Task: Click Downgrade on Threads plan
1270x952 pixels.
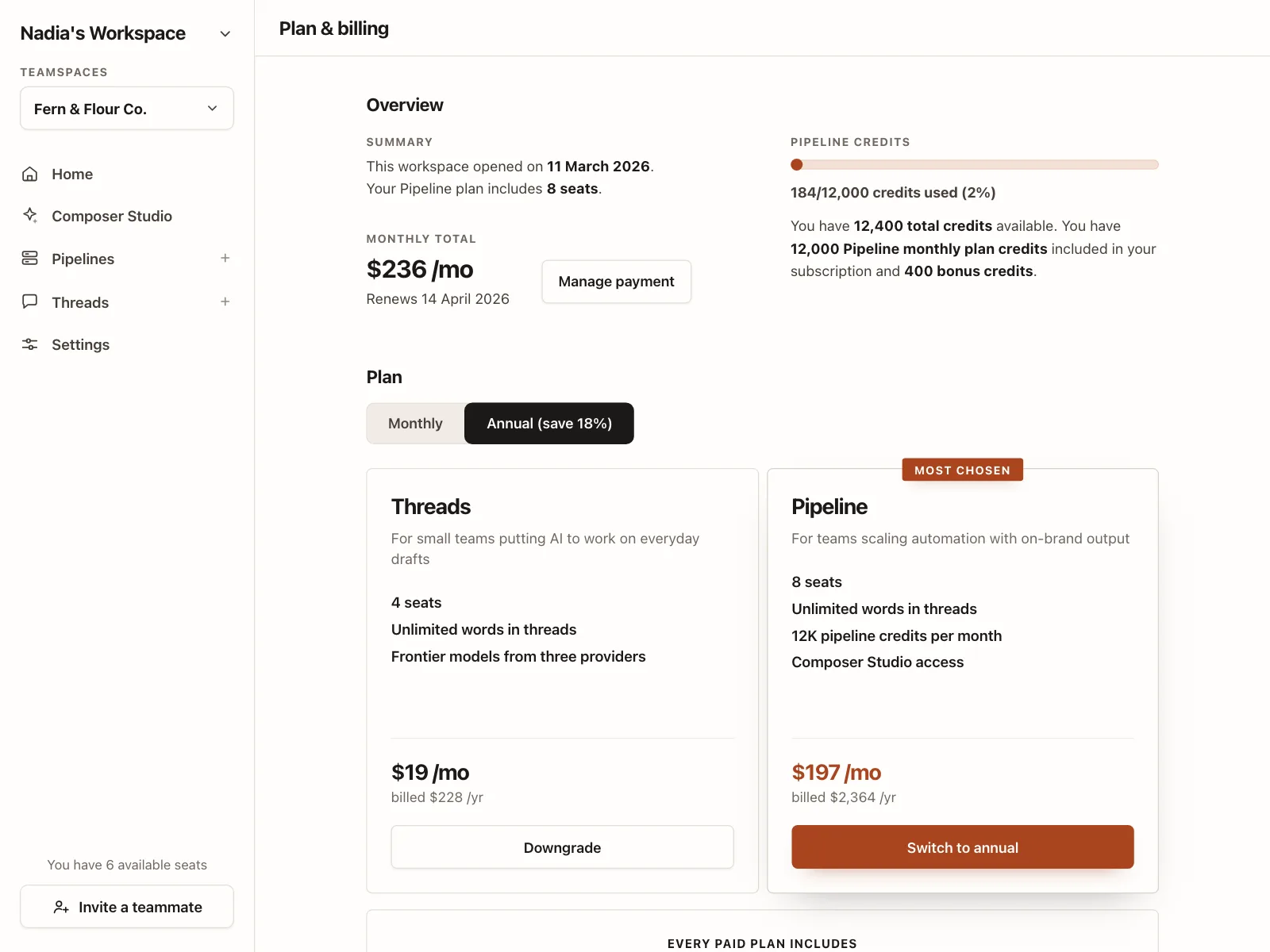Action: 562,847
